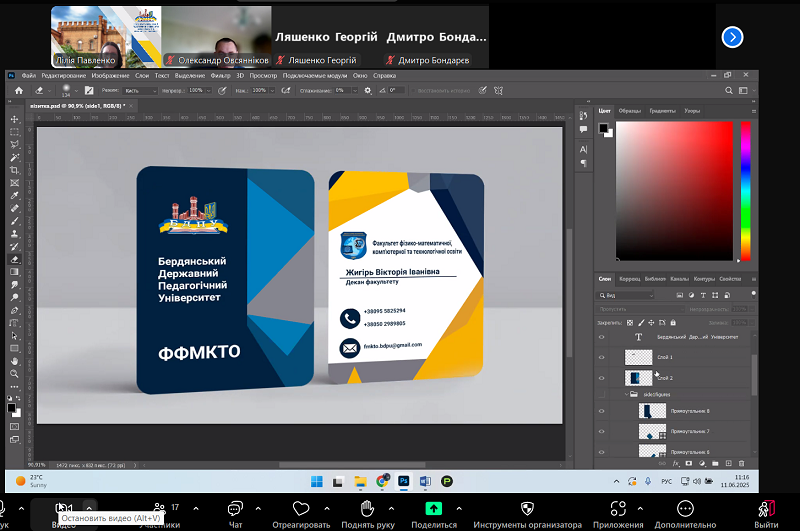Open the layer filter type dropdown (Вид)

(x=626, y=295)
